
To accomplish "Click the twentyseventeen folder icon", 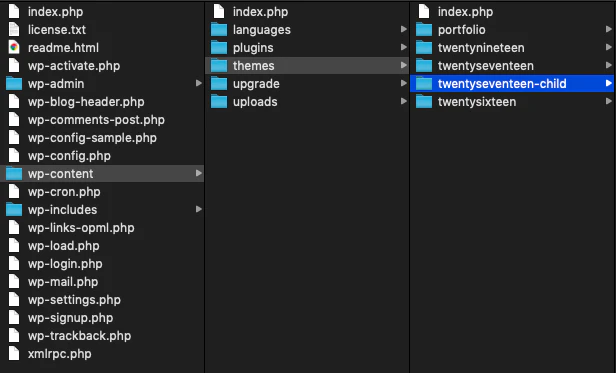I will [x=424, y=66].
